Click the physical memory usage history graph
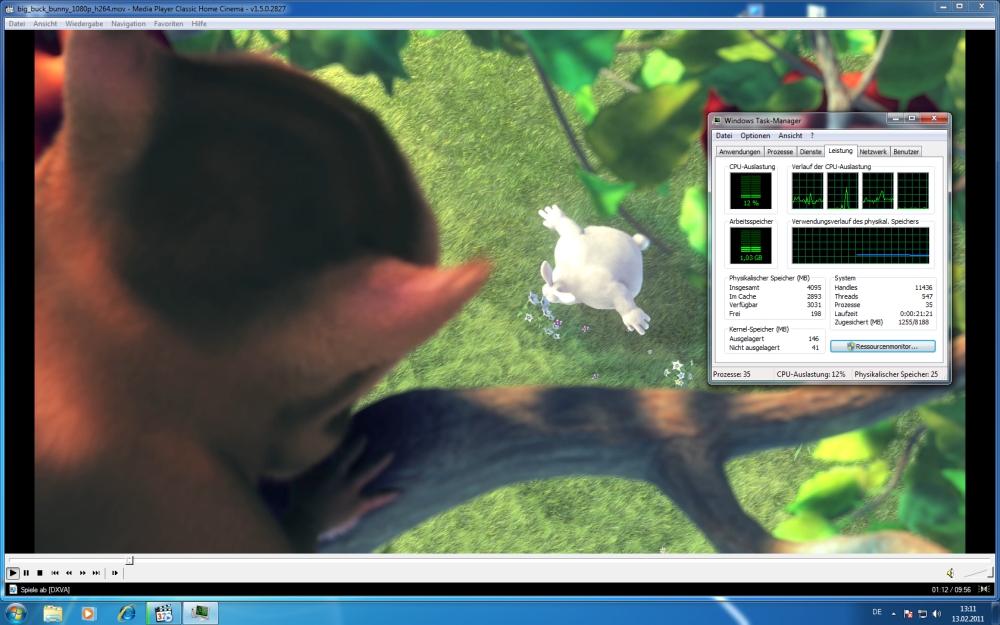1000x625 pixels. pos(860,245)
